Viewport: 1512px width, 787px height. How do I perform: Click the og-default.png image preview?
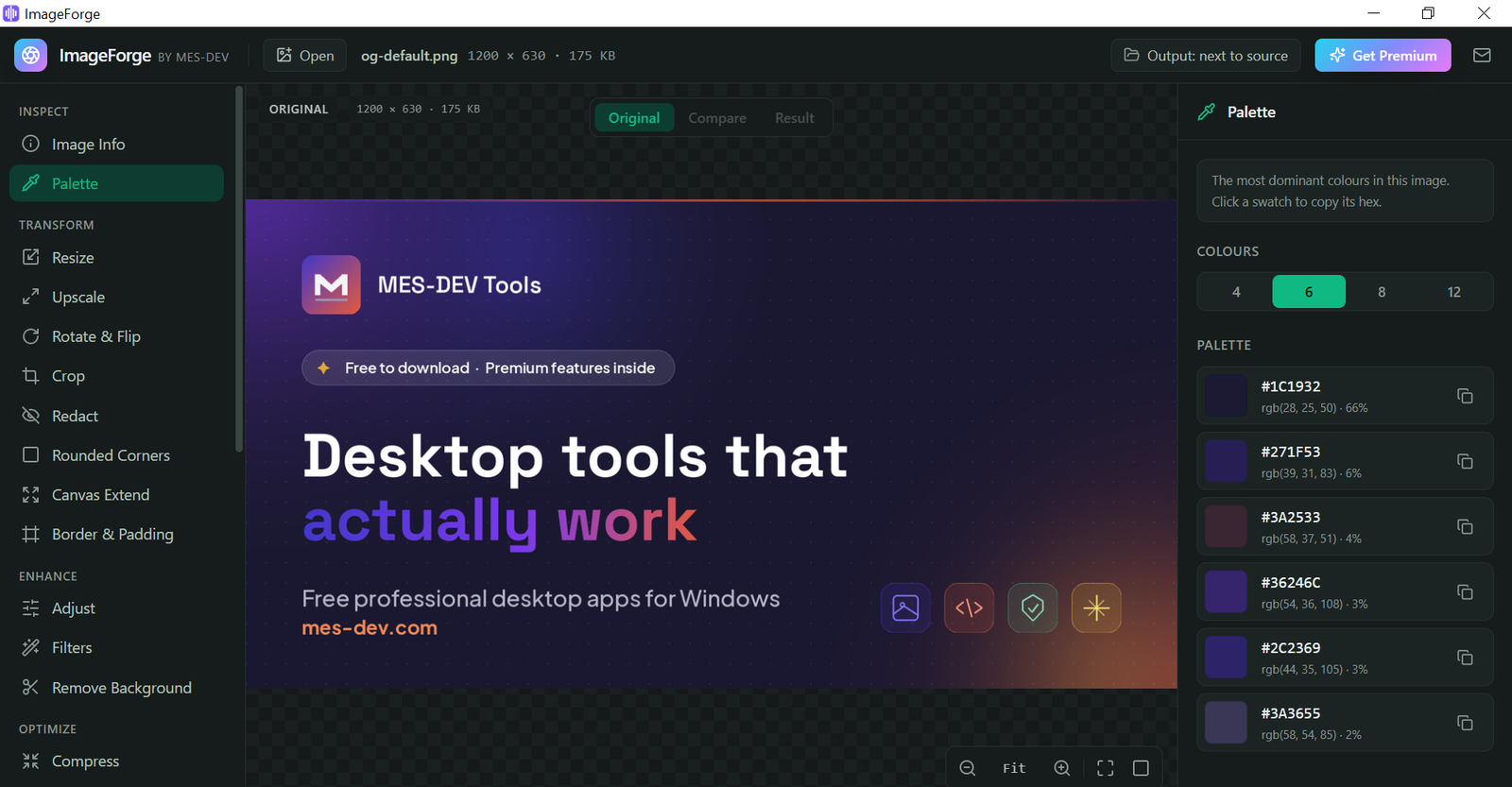pos(712,444)
